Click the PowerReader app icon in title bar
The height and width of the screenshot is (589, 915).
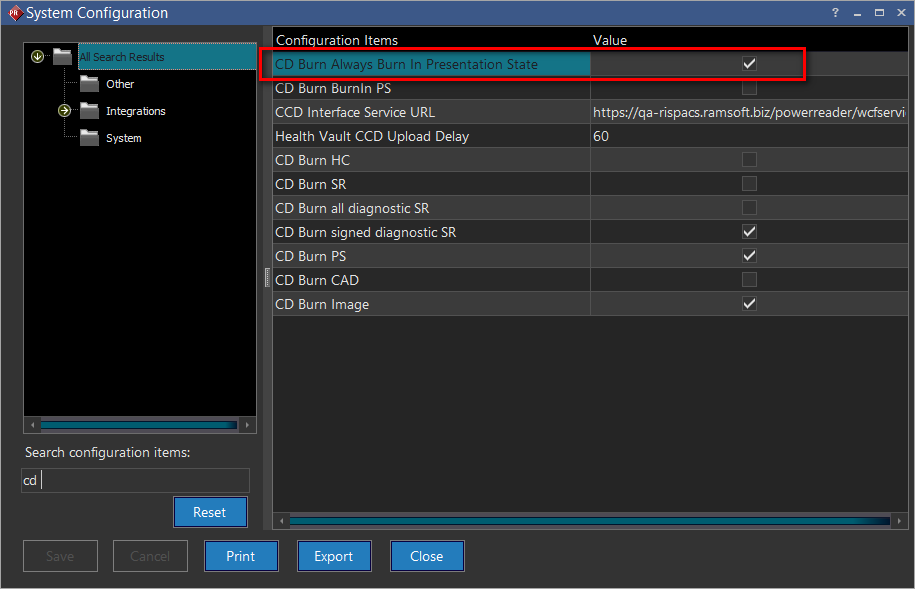[14, 13]
